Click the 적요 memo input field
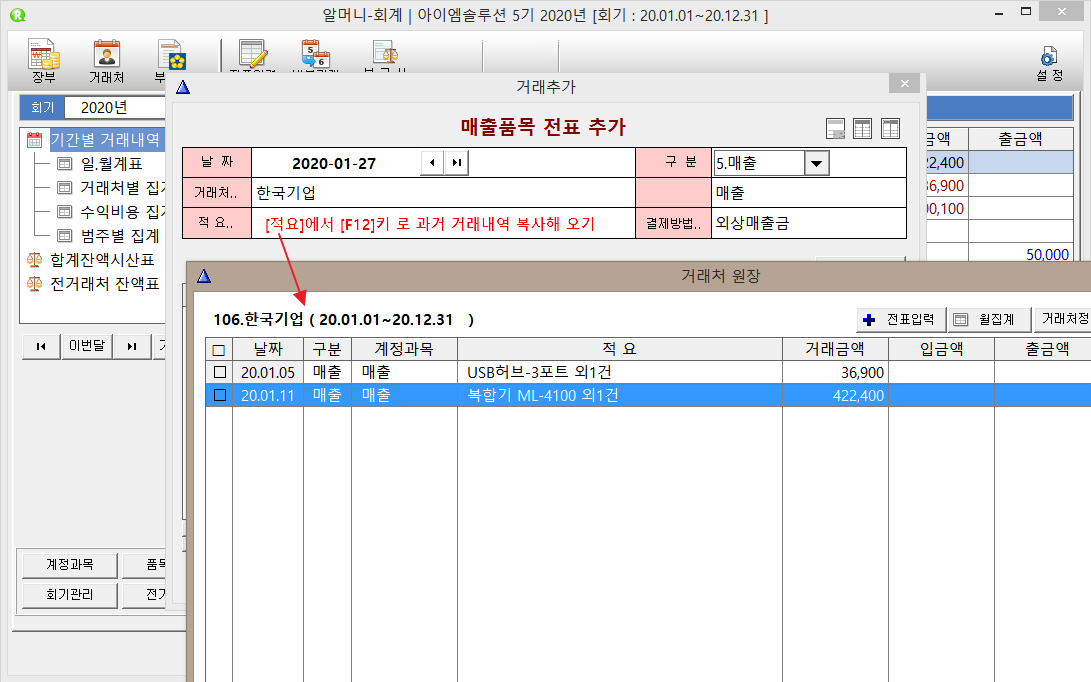This screenshot has height=682, width=1091. pyautogui.click(x=443, y=223)
